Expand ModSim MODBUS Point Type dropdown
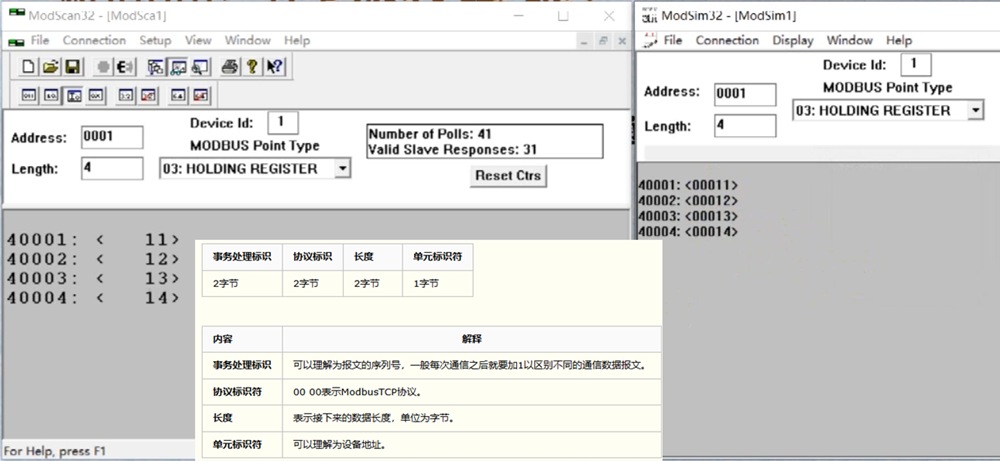Viewport: 1000px width, 461px height. pyautogui.click(x=975, y=111)
